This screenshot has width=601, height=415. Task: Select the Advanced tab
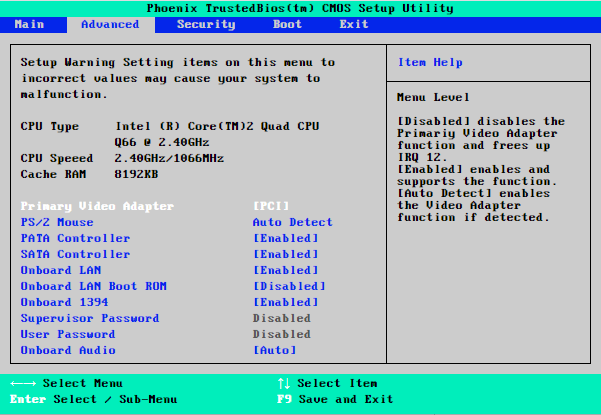click(x=110, y=25)
